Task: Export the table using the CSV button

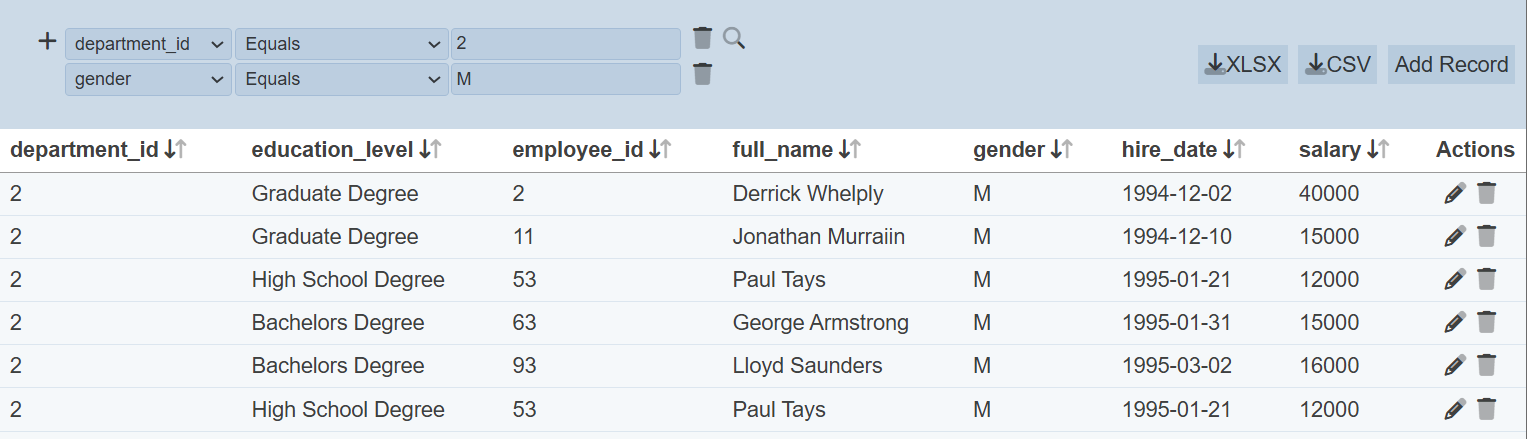Action: point(1337,65)
